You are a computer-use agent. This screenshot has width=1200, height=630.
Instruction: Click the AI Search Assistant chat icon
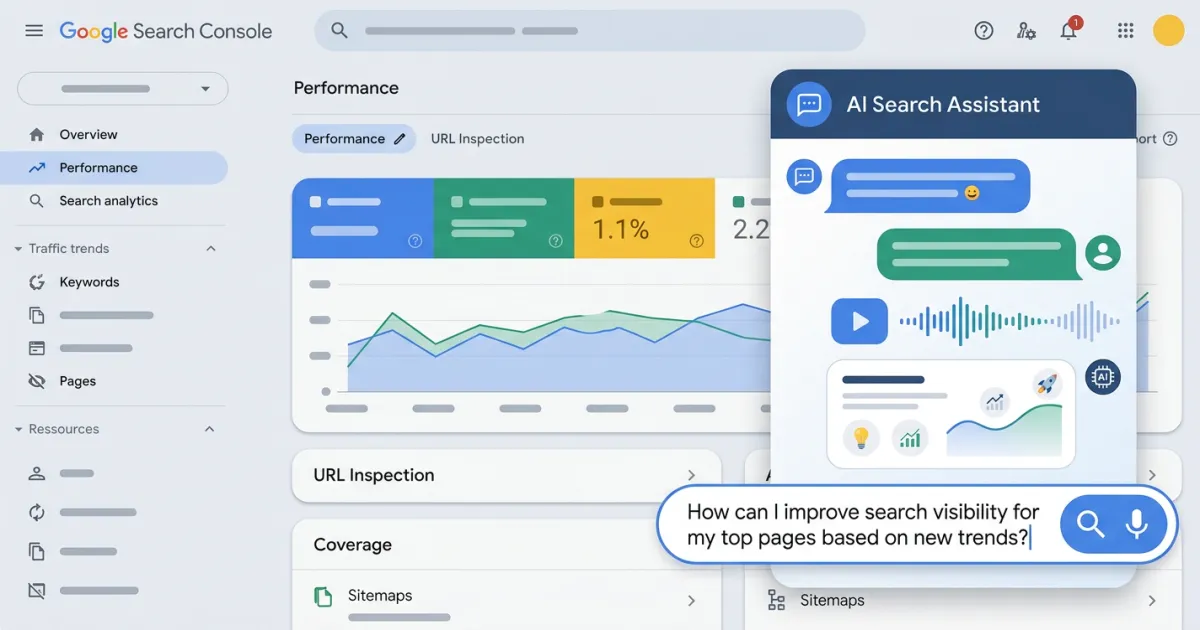point(809,104)
